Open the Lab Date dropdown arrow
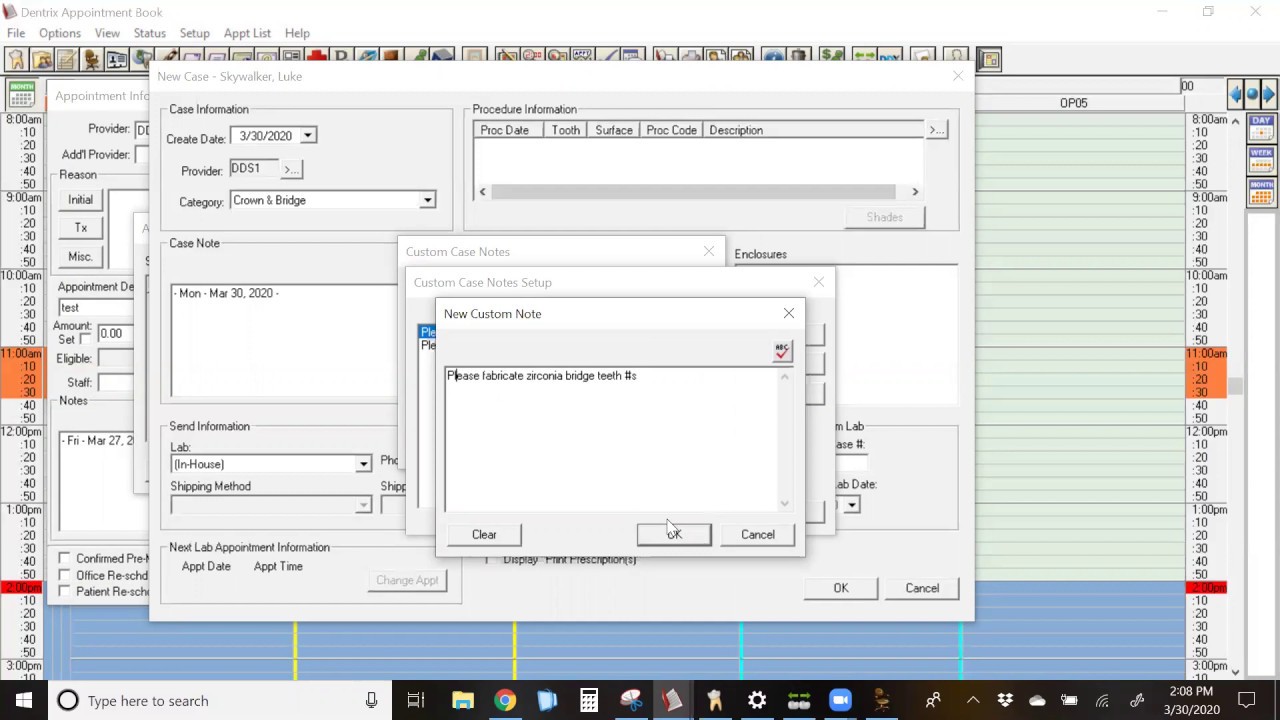Viewport: 1280px width, 720px height. click(851, 505)
